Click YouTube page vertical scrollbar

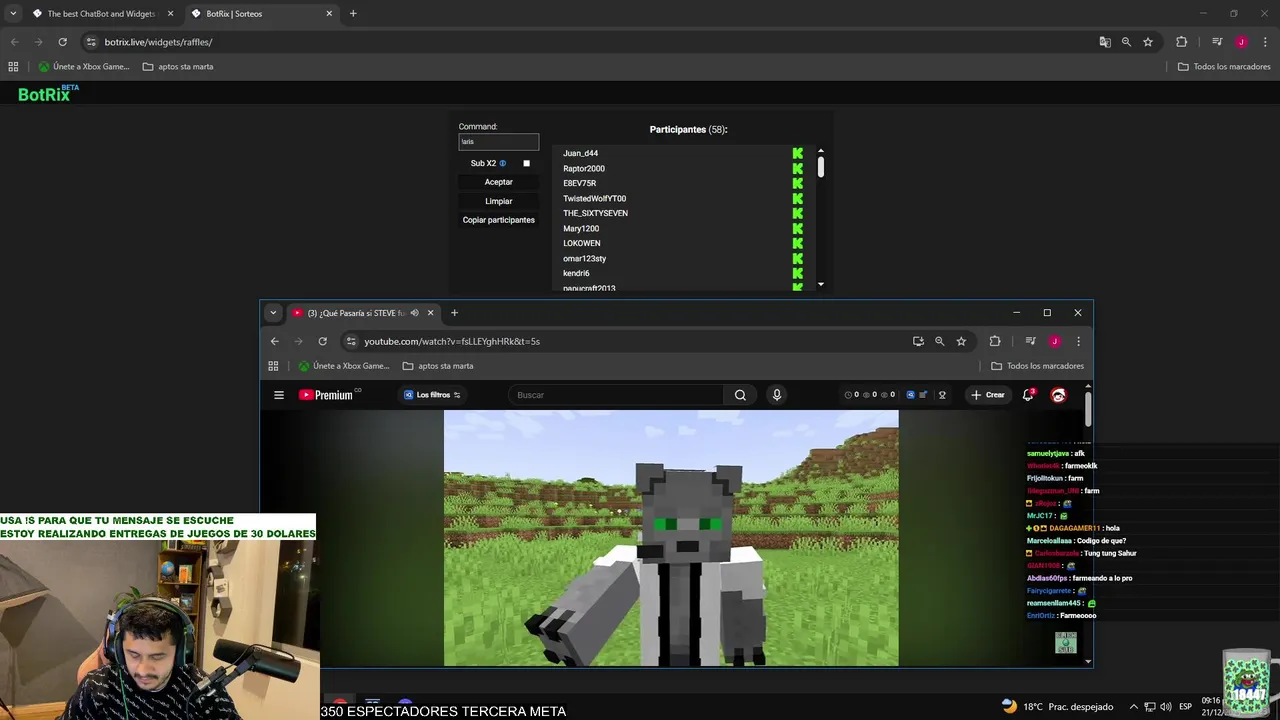point(1088,410)
